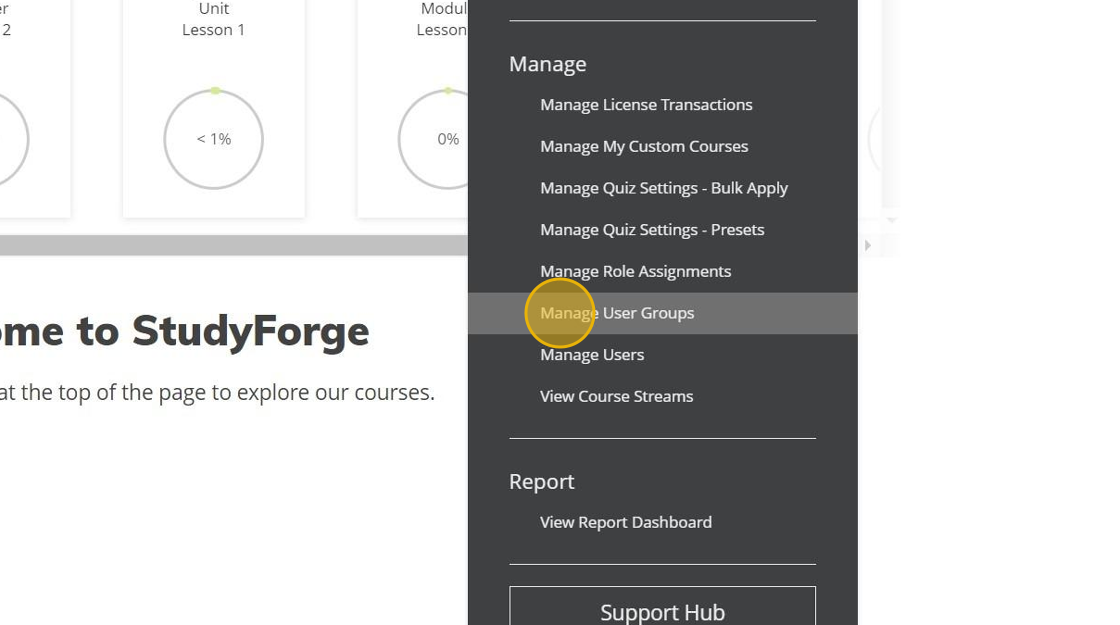Click the Support Hub button
The image size is (1120, 625).
[x=662, y=610]
